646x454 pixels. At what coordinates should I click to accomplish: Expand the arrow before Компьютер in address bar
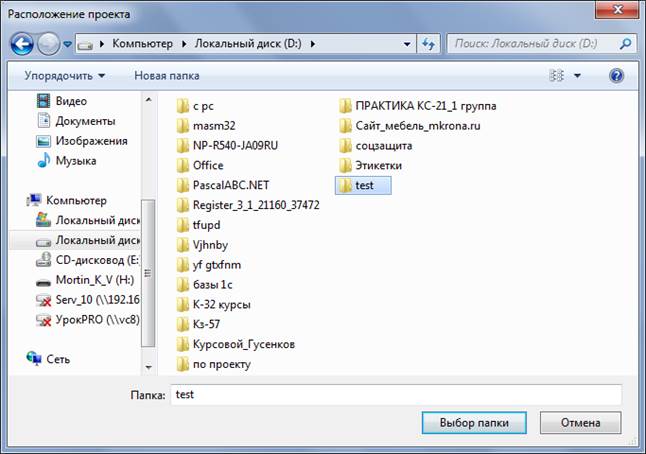click(102, 44)
